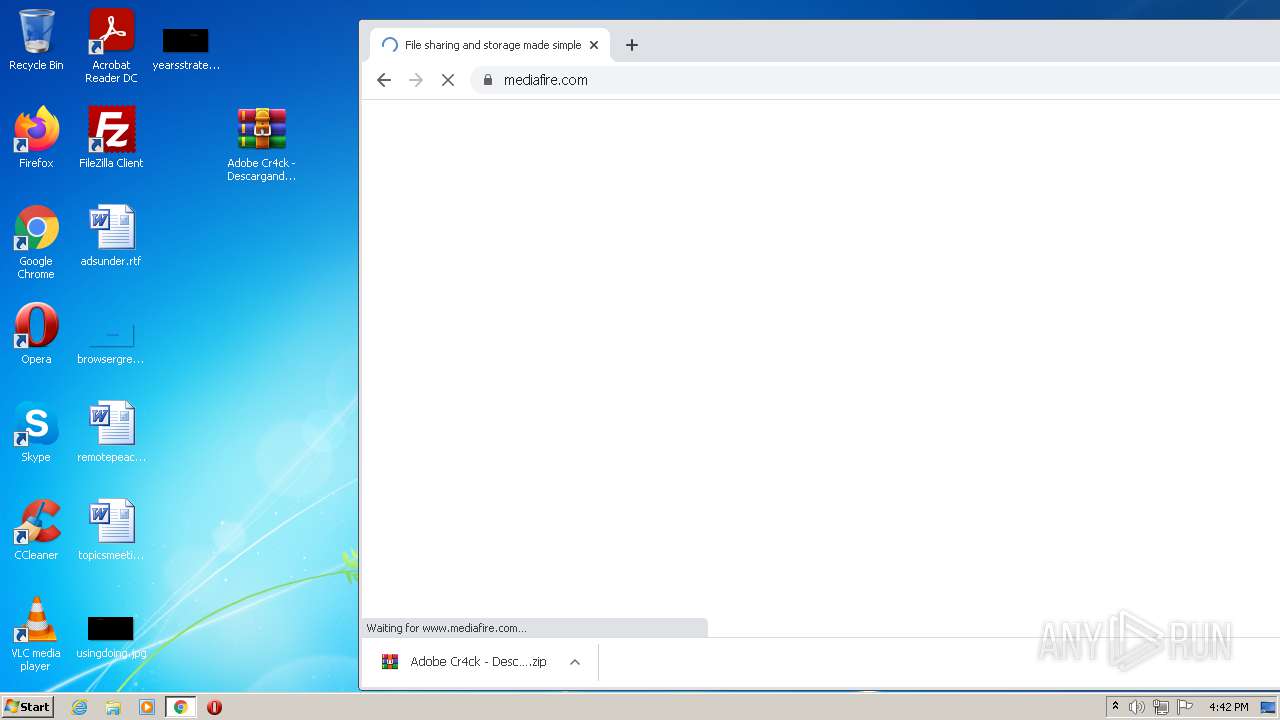The height and width of the screenshot is (720, 1280).
Task: Switch to File sharing and storage tab
Action: coord(490,45)
